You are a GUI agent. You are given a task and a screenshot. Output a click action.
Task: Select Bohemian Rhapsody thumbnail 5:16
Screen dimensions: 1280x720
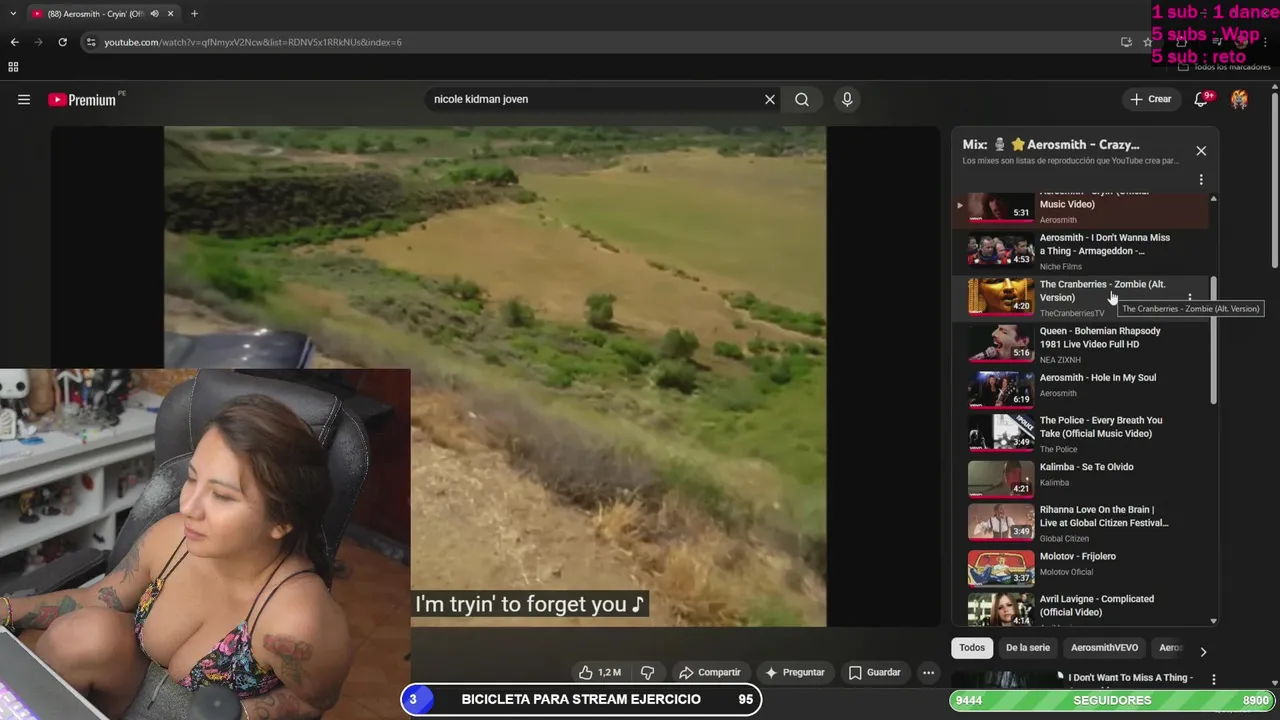[x=1000, y=343]
